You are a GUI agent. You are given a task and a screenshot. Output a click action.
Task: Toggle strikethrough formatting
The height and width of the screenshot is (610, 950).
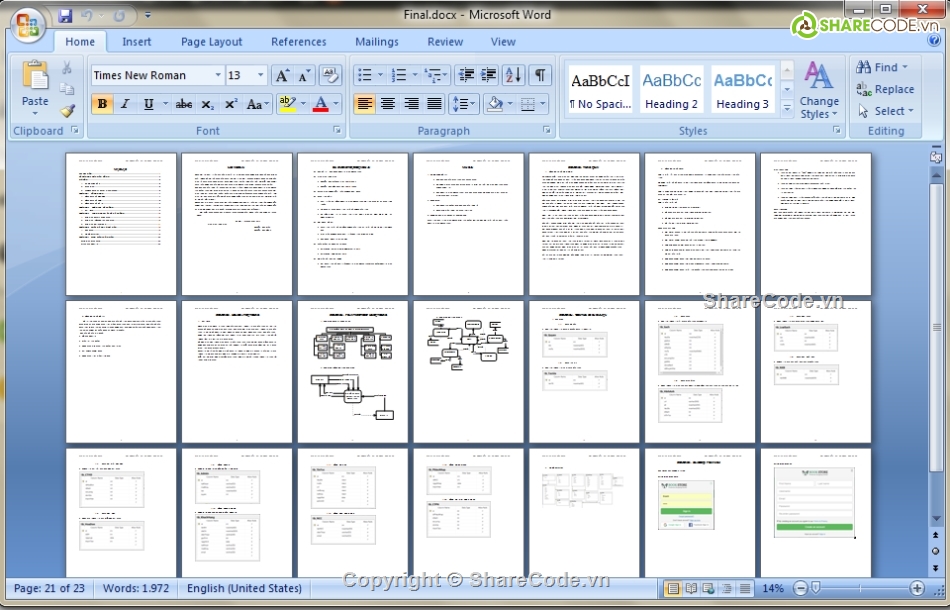pyautogui.click(x=184, y=104)
